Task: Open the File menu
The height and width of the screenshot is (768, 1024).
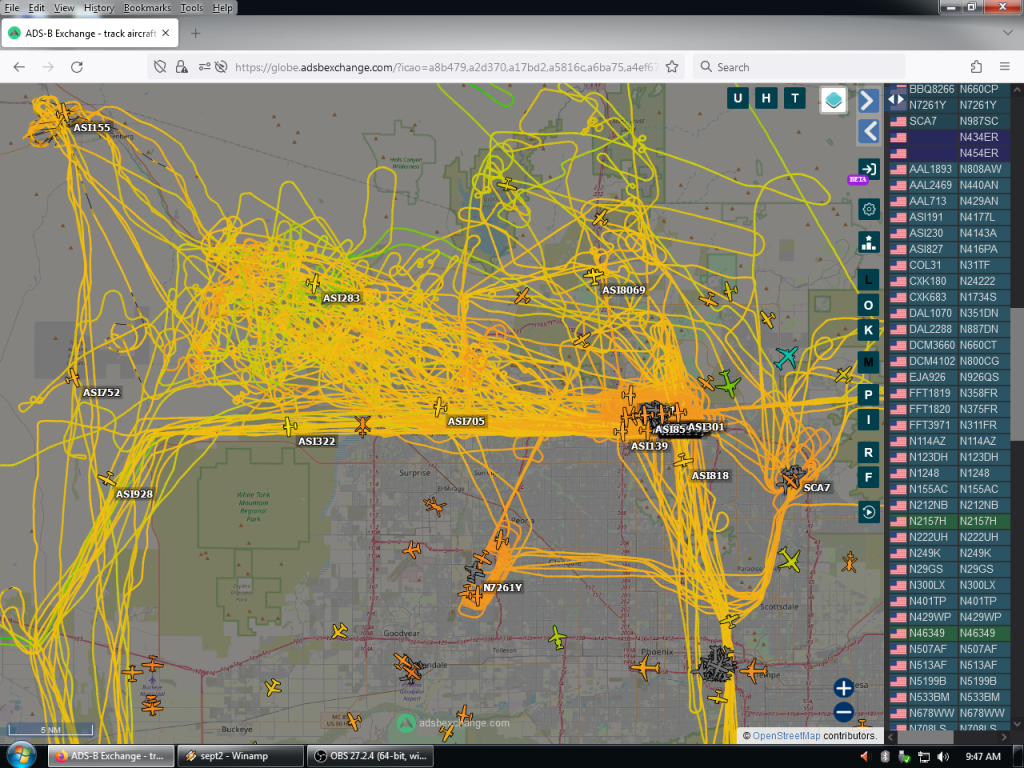Action: (x=12, y=8)
